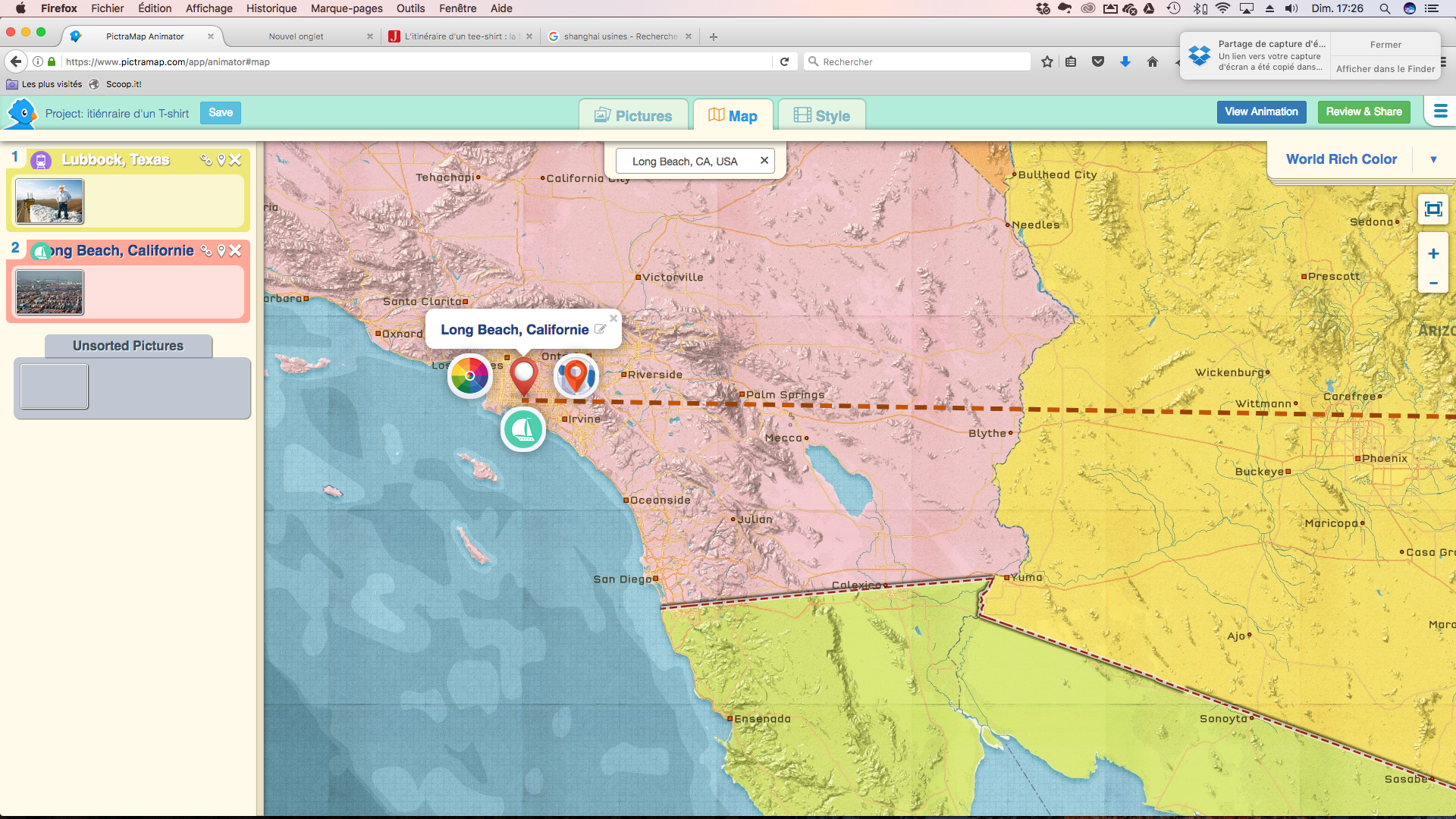Dismiss the Dropbox notification with Fermer

1385,45
